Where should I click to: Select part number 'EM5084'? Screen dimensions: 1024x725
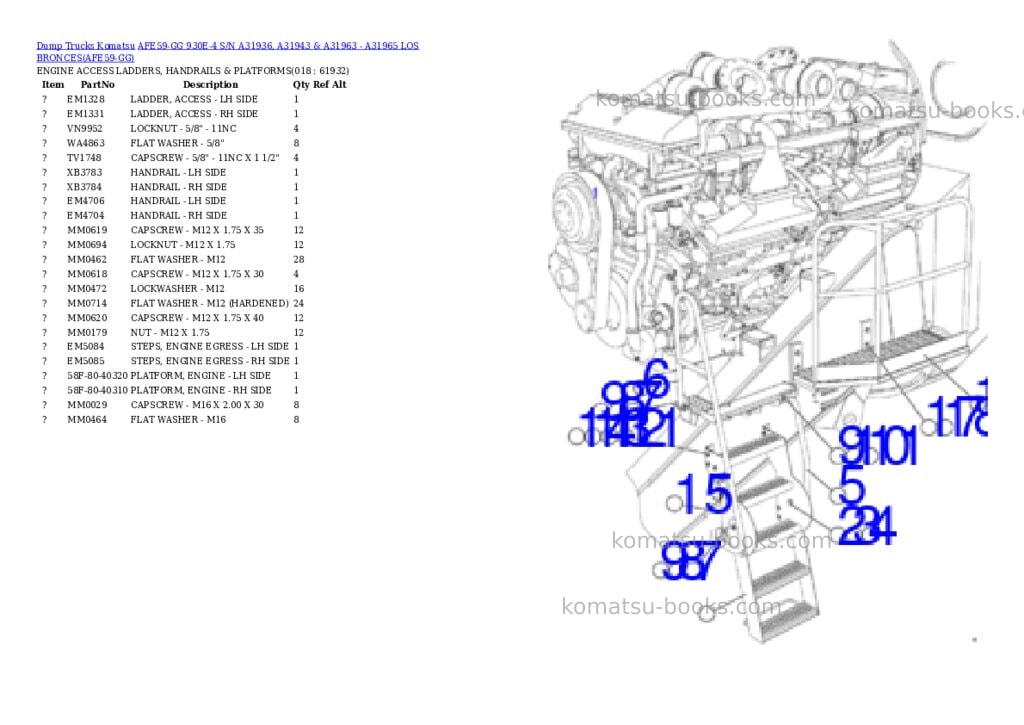86,347
